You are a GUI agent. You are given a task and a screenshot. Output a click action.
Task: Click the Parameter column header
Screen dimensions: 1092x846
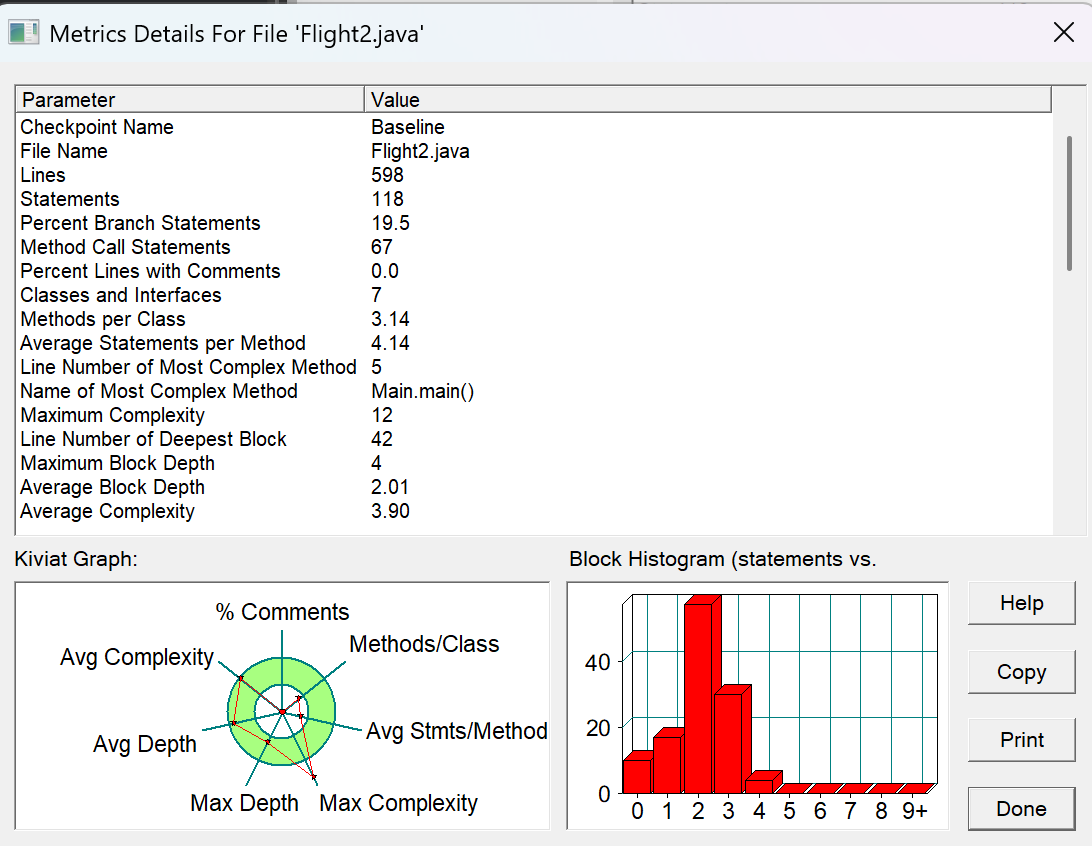point(189,100)
